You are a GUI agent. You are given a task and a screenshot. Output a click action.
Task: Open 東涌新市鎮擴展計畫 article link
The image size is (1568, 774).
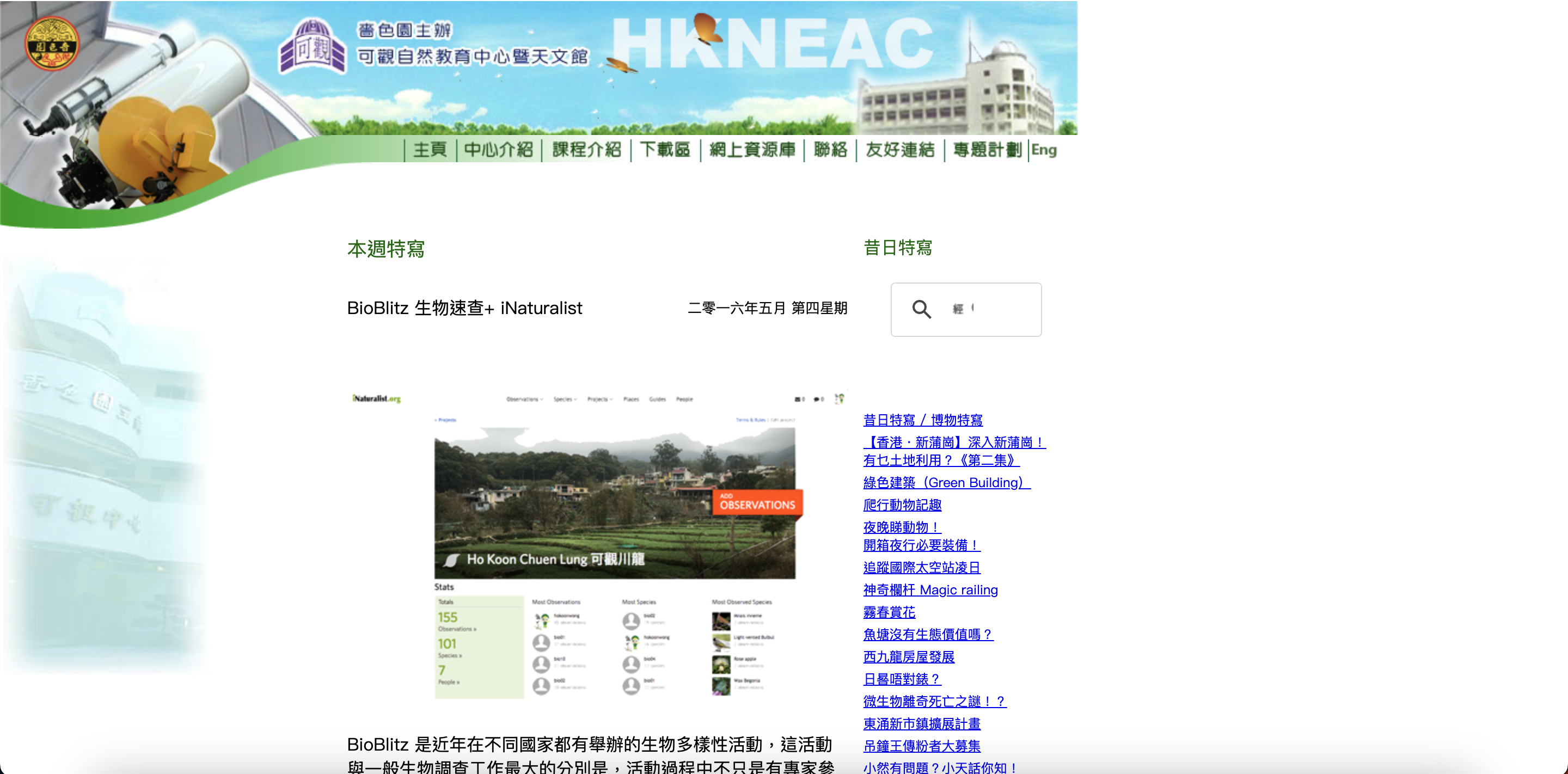pos(922,723)
